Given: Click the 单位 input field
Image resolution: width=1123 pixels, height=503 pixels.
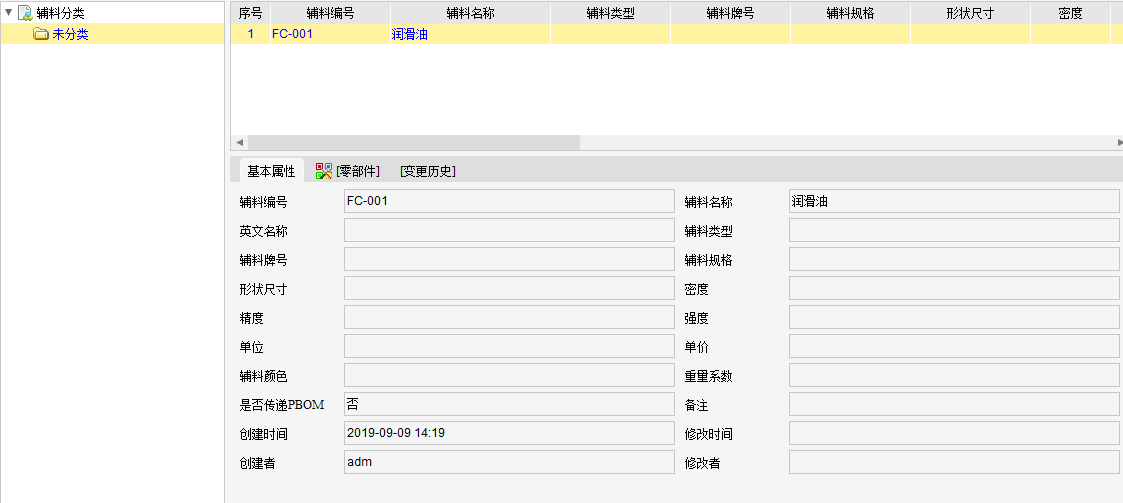Looking at the screenshot, I should pos(509,347).
